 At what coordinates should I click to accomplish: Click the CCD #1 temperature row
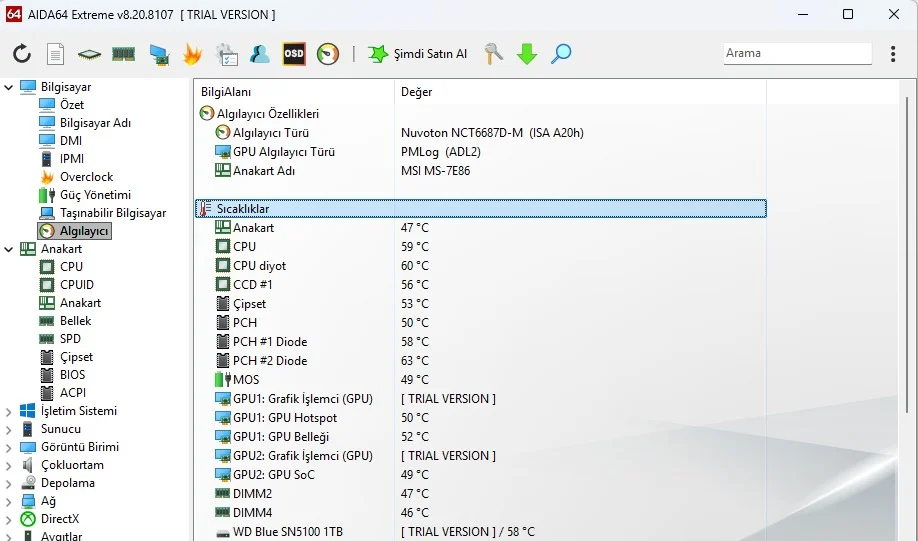481,285
